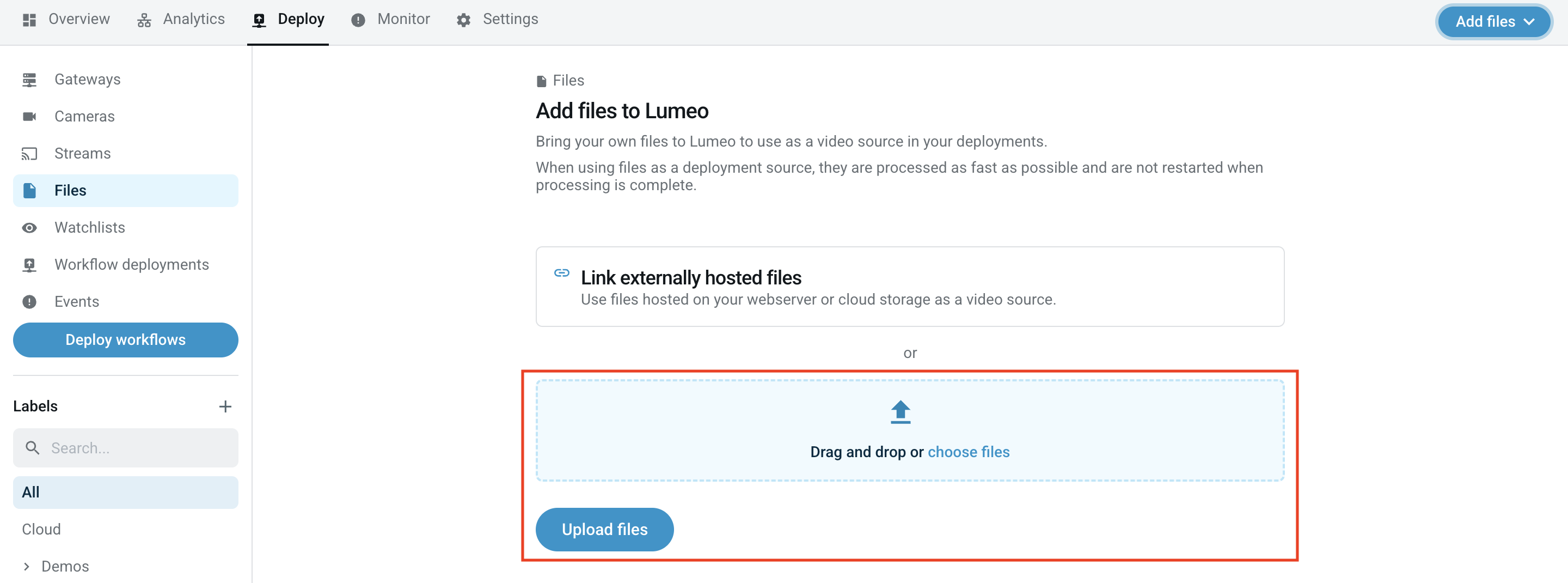Select Files in the sidebar
This screenshot has width=1568, height=583.
pos(125,191)
